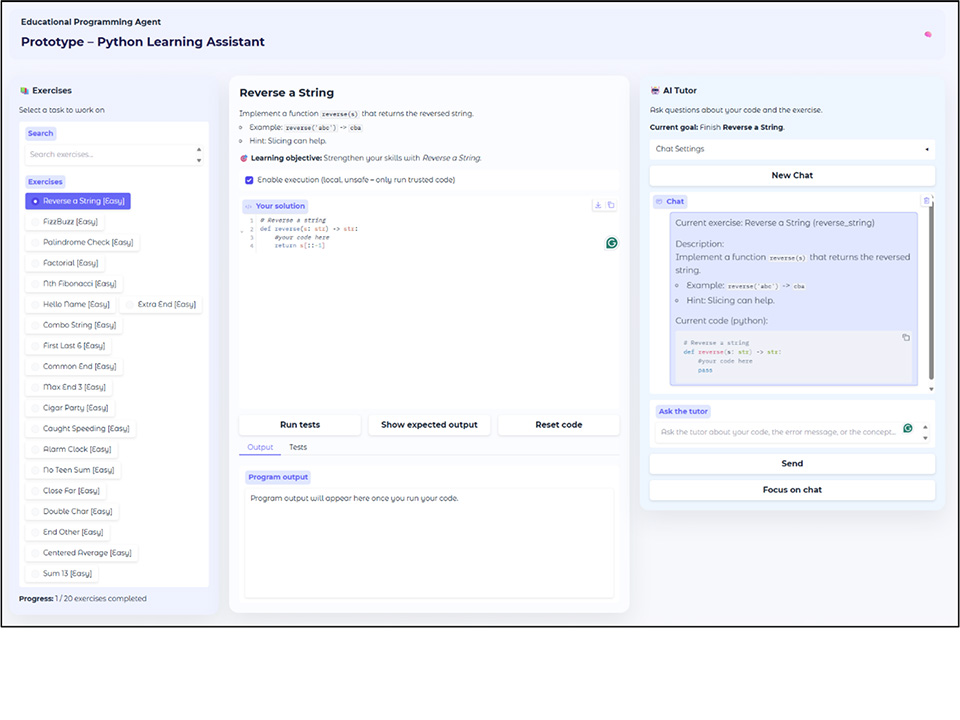The image size is (960, 720).
Task: Click the books icon beside Exercises heading
Action: coord(24,91)
